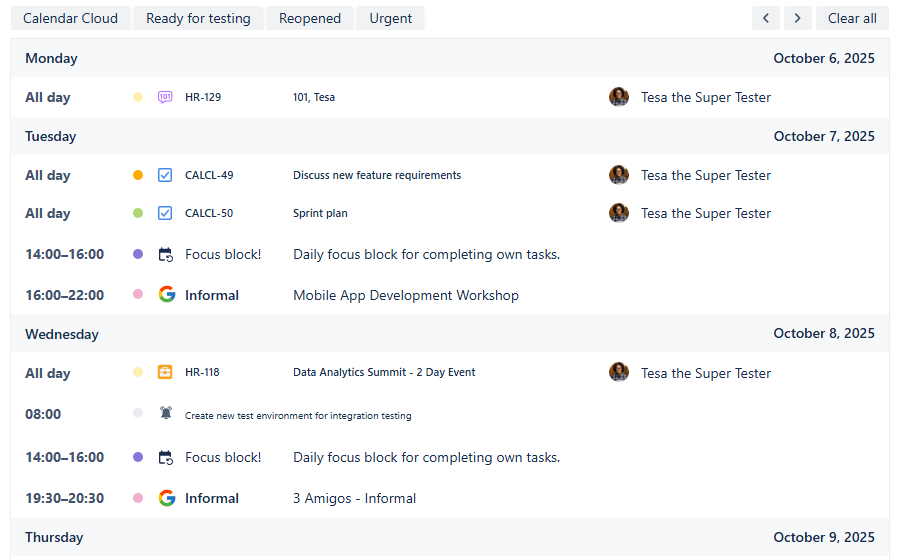The width and height of the screenshot is (900, 560).
Task: Click the orange color dot for CALCL-49
Action: 138,175
